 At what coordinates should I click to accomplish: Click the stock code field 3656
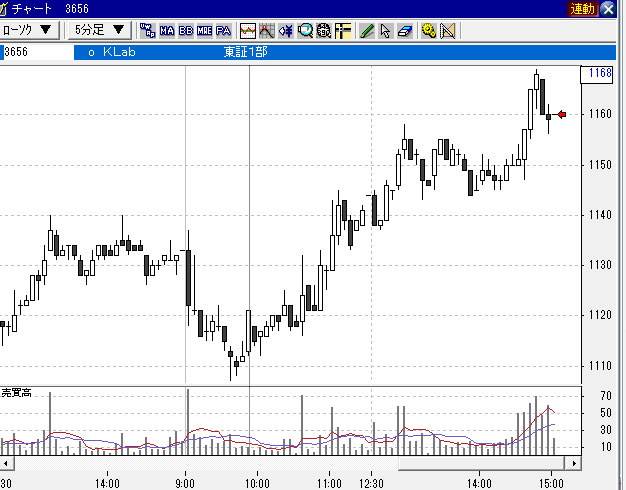pos(37,52)
